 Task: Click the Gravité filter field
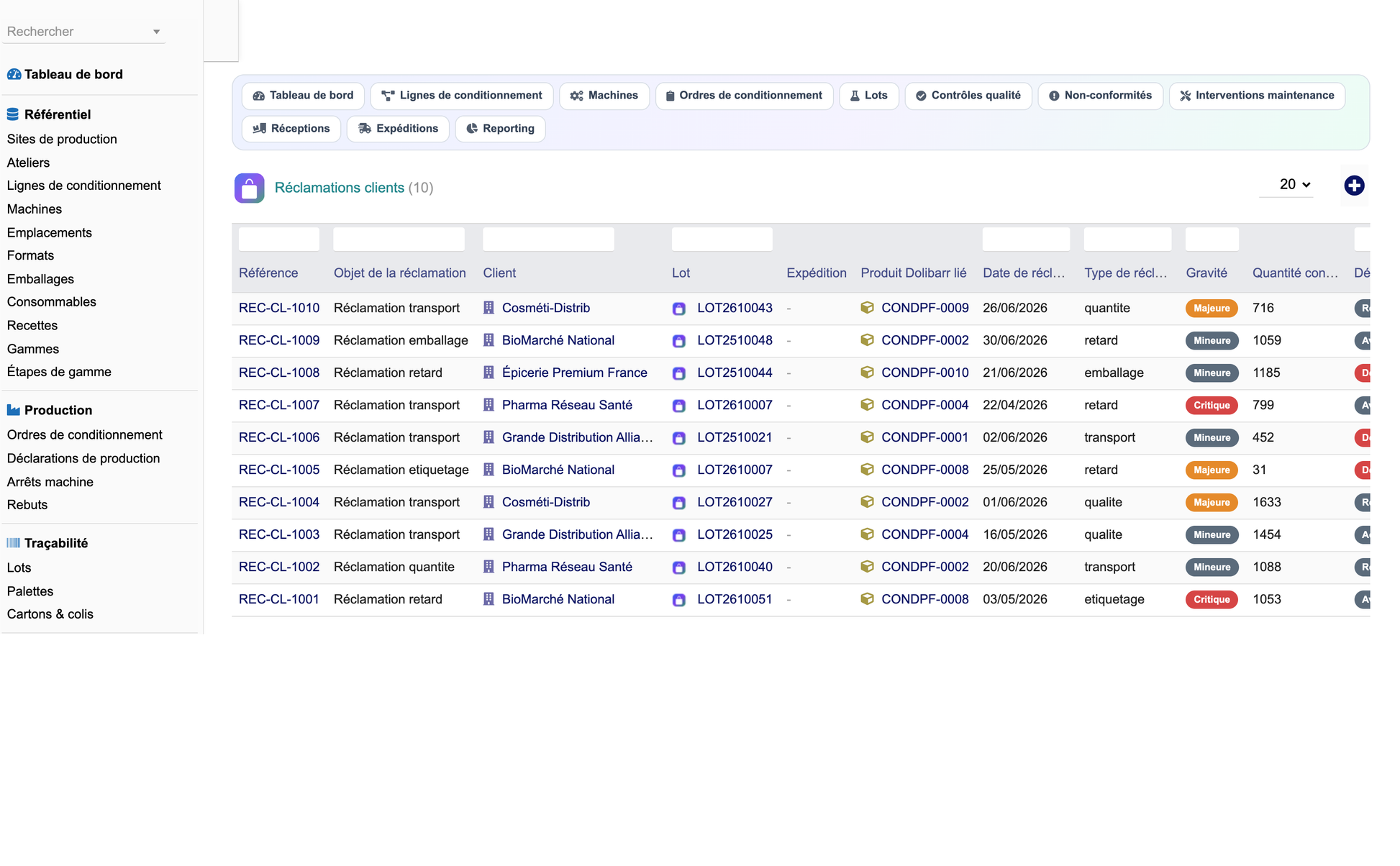click(x=1212, y=240)
